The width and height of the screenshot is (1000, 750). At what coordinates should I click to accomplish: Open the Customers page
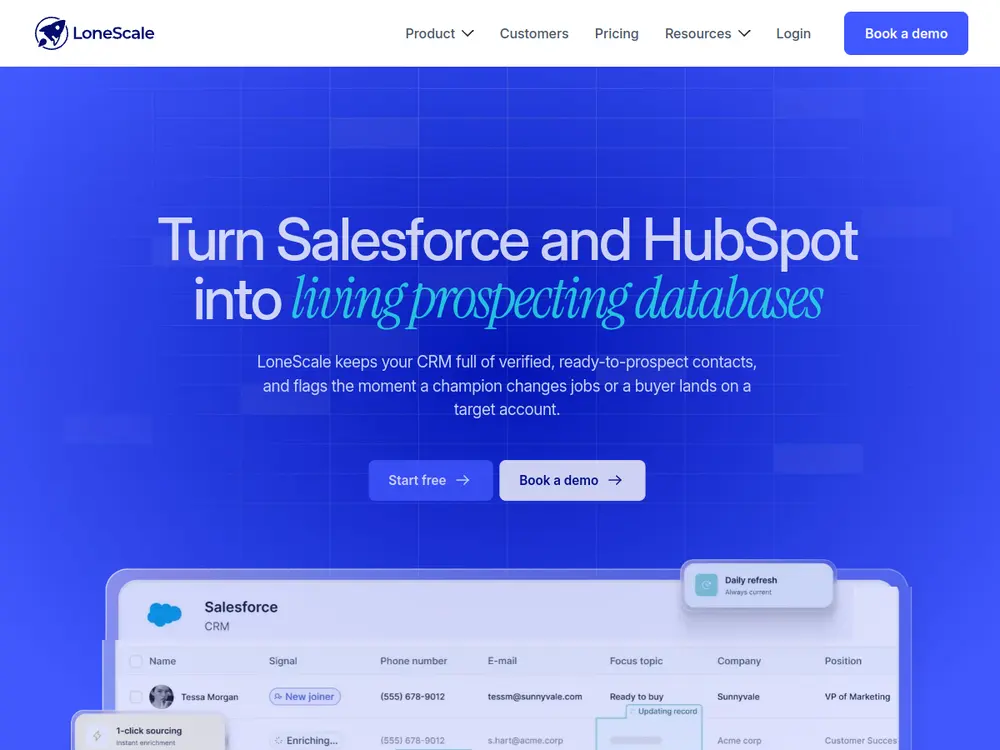534,33
